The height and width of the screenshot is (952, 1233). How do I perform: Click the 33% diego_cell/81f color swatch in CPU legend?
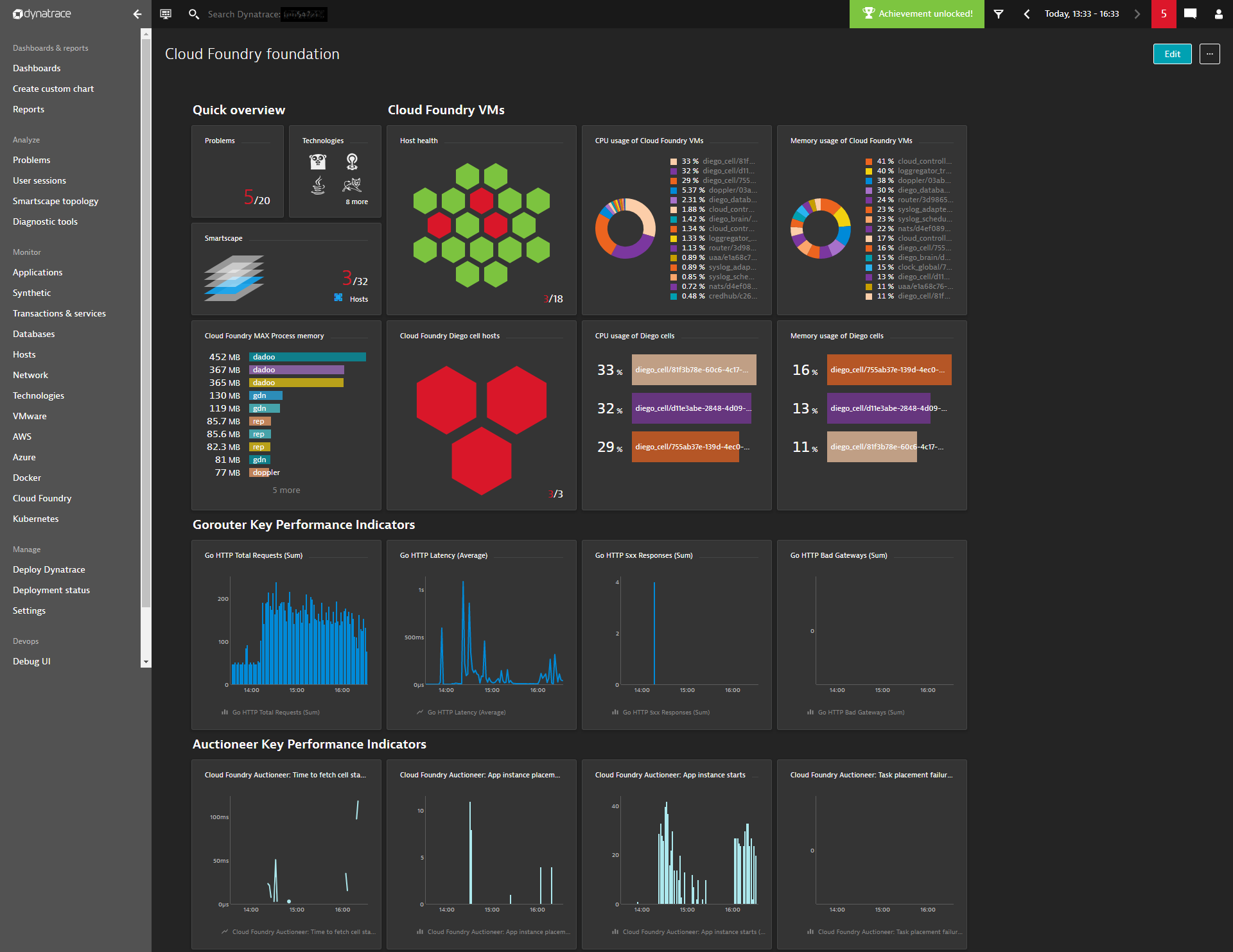pos(674,162)
